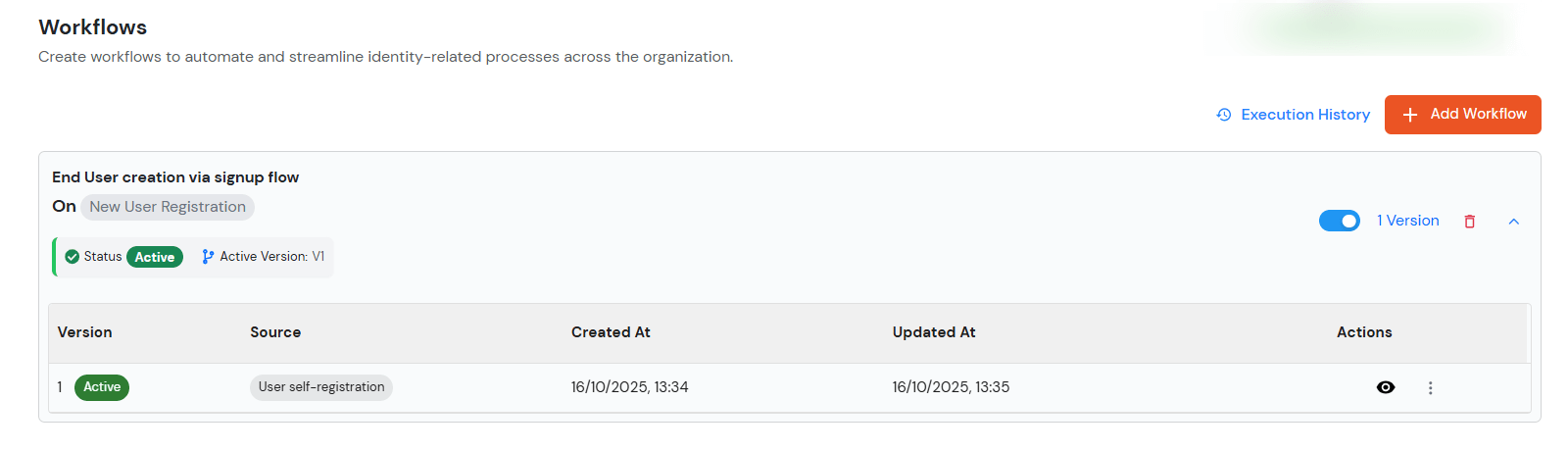Click the plus icon on Add Workflow
The image size is (1568, 451).
1410,115
